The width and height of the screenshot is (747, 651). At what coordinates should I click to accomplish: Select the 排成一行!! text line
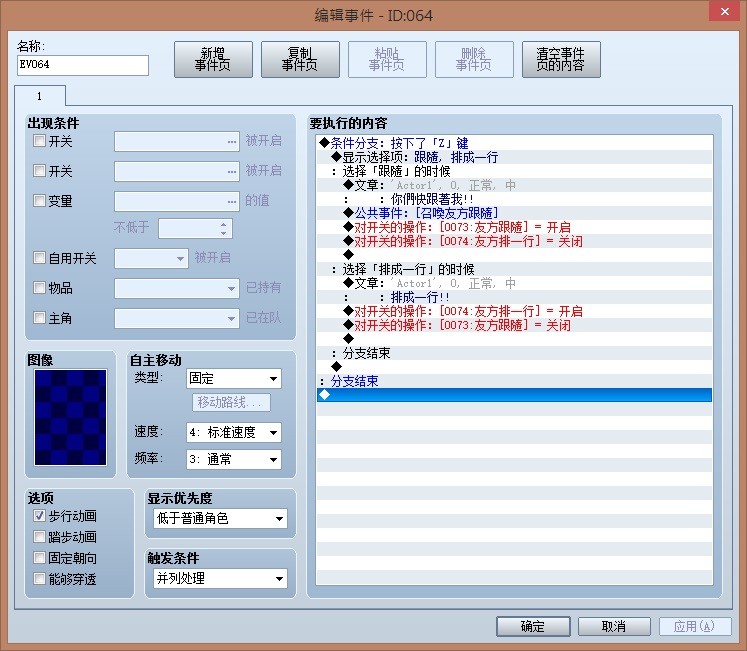pos(515,297)
